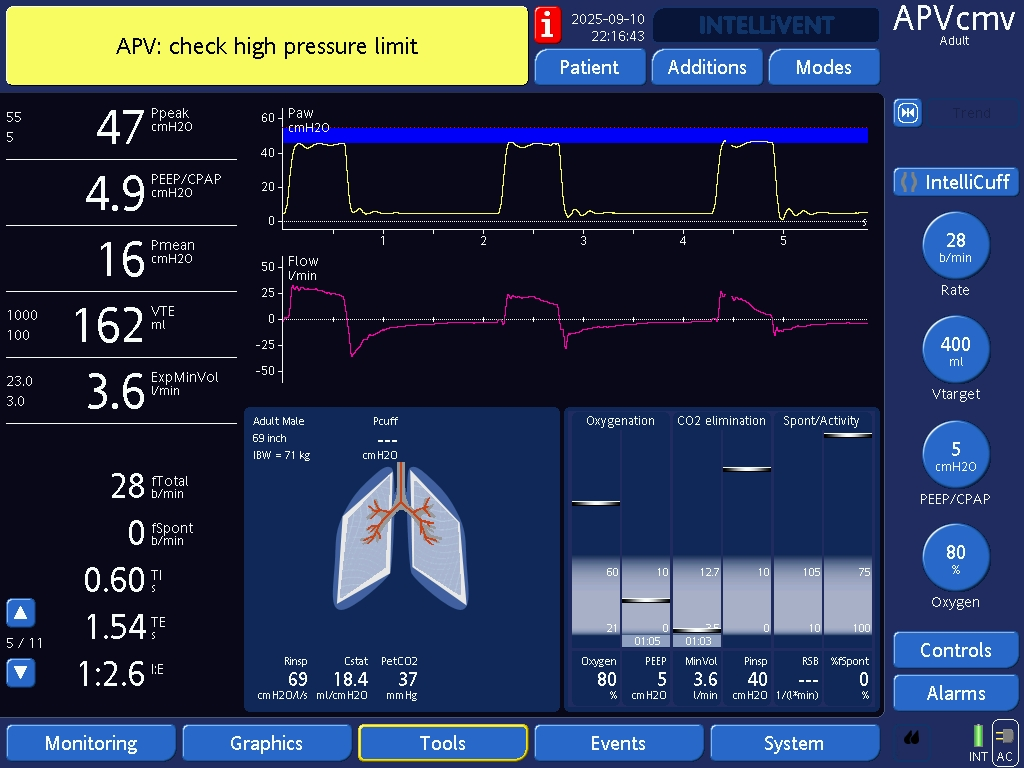Click the humidifier droplets icon
This screenshot has width=1024, height=768.
pyautogui.click(x=911, y=739)
